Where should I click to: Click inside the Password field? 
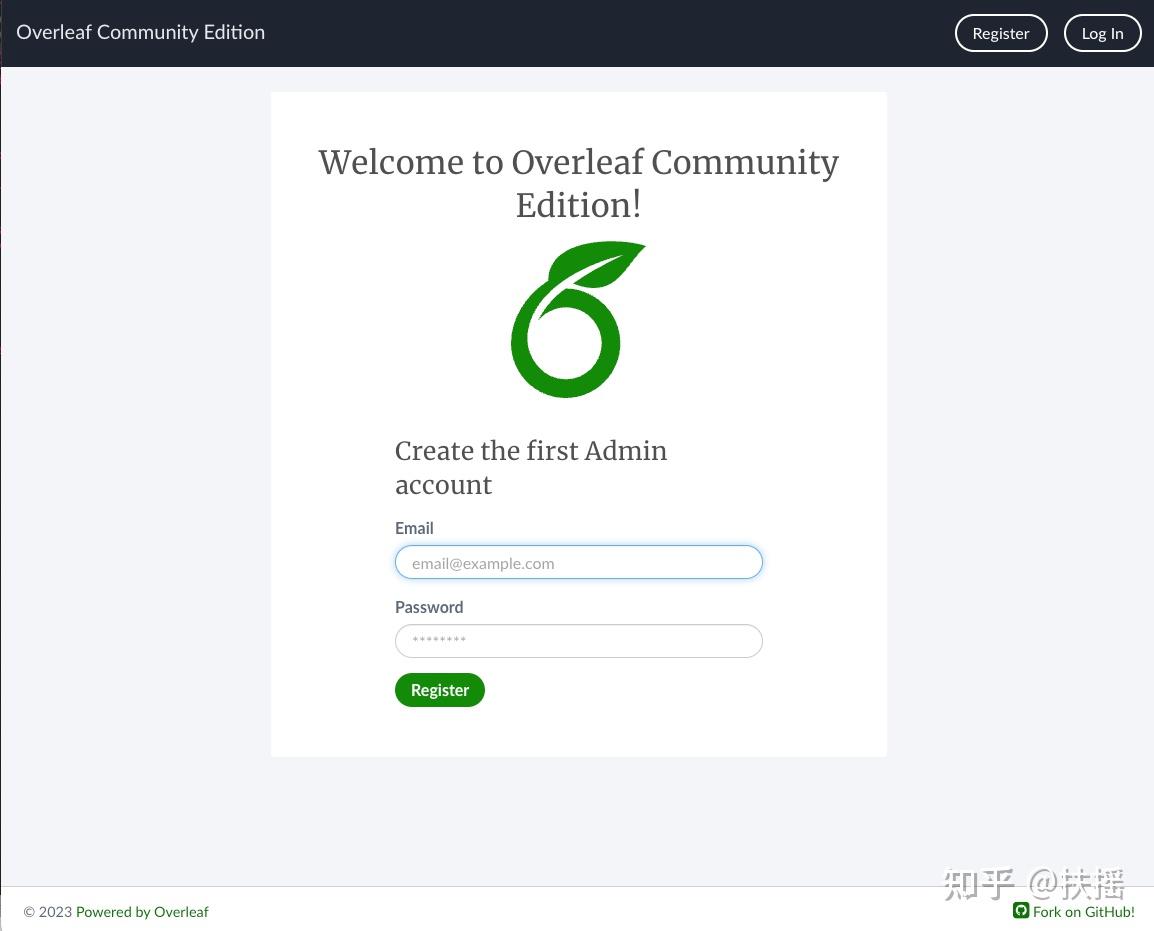[578, 640]
